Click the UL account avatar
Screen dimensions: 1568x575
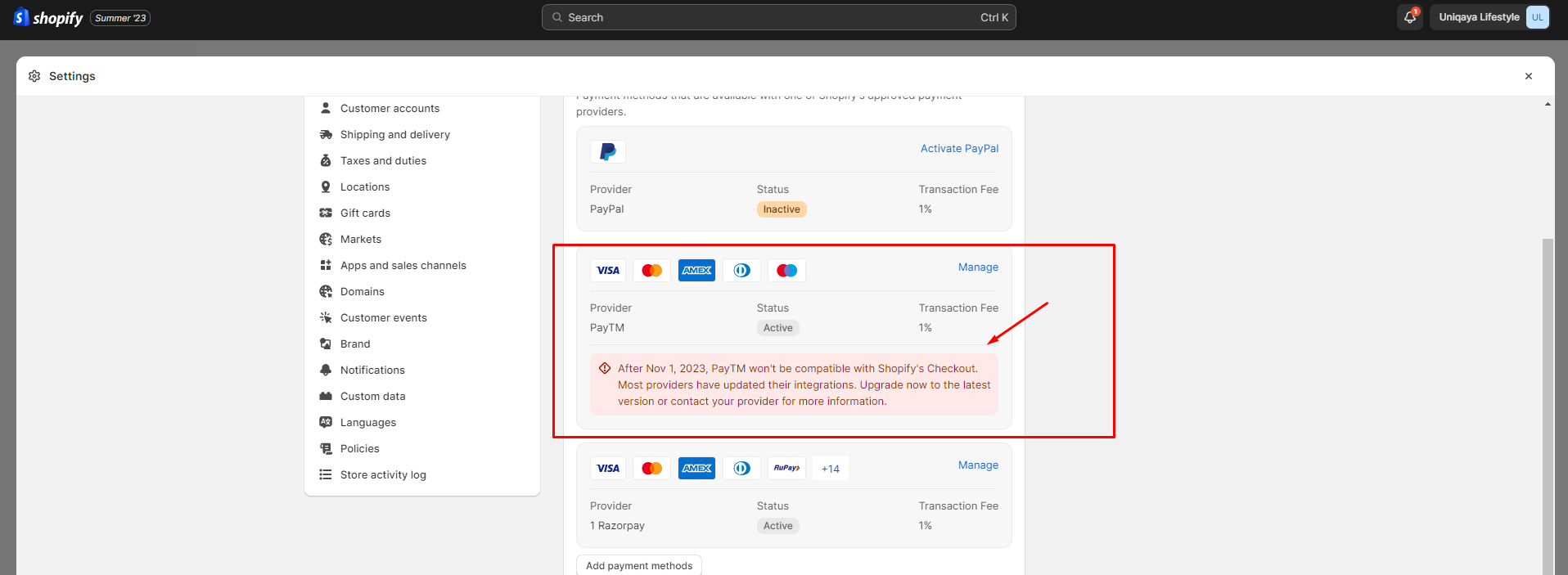click(1538, 17)
